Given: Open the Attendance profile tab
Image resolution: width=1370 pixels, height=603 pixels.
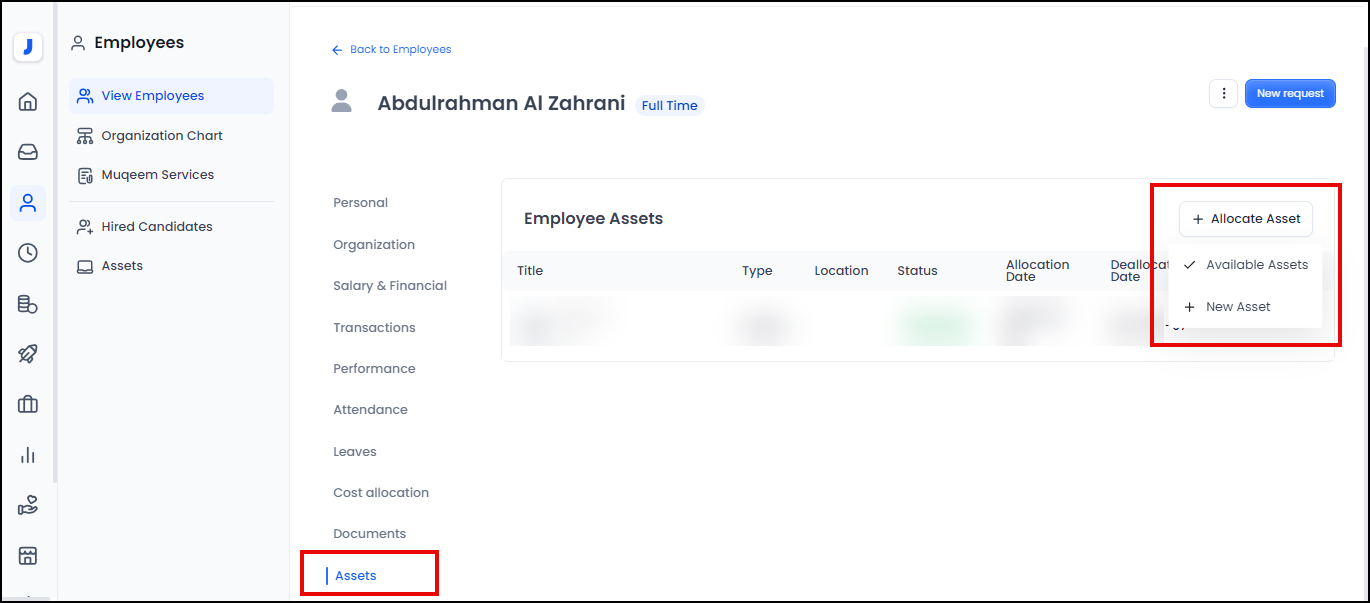Looking at the screenshot, I should 370,410.
